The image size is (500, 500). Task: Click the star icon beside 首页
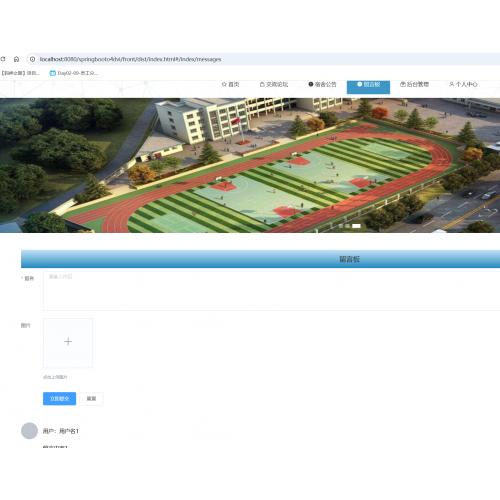(224, 84)
